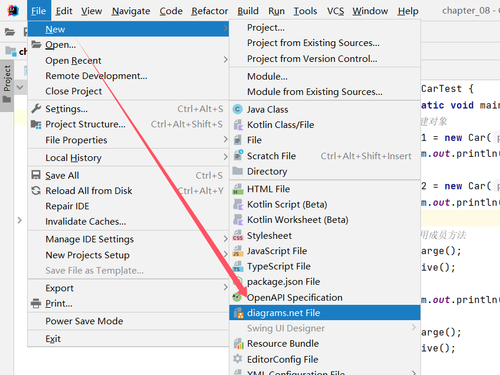Expand the Local History submenu
Image resolution: width=500 pixels, height=375 pixels.
pyautogui.click(x=128, y=158)
